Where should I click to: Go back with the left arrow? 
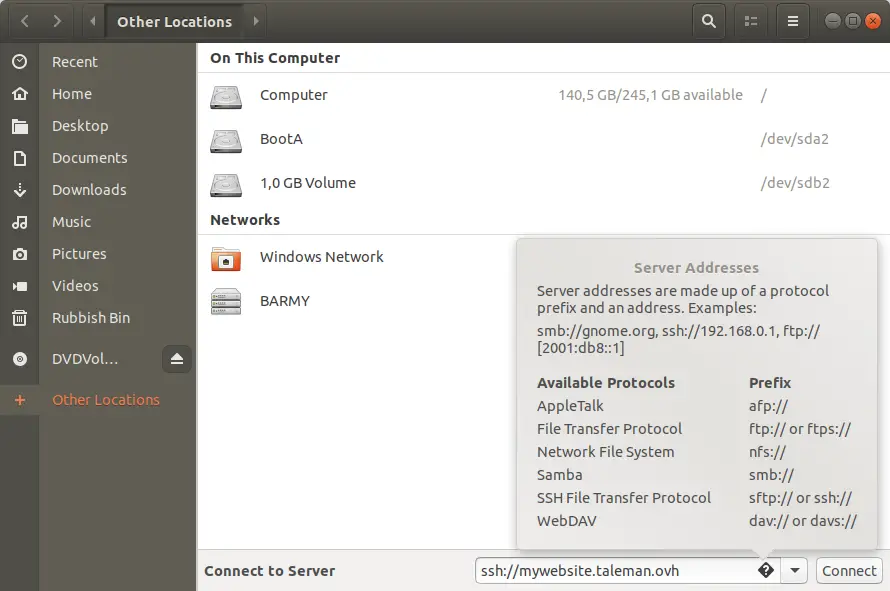pyautogui.click(x=25, y=21)
